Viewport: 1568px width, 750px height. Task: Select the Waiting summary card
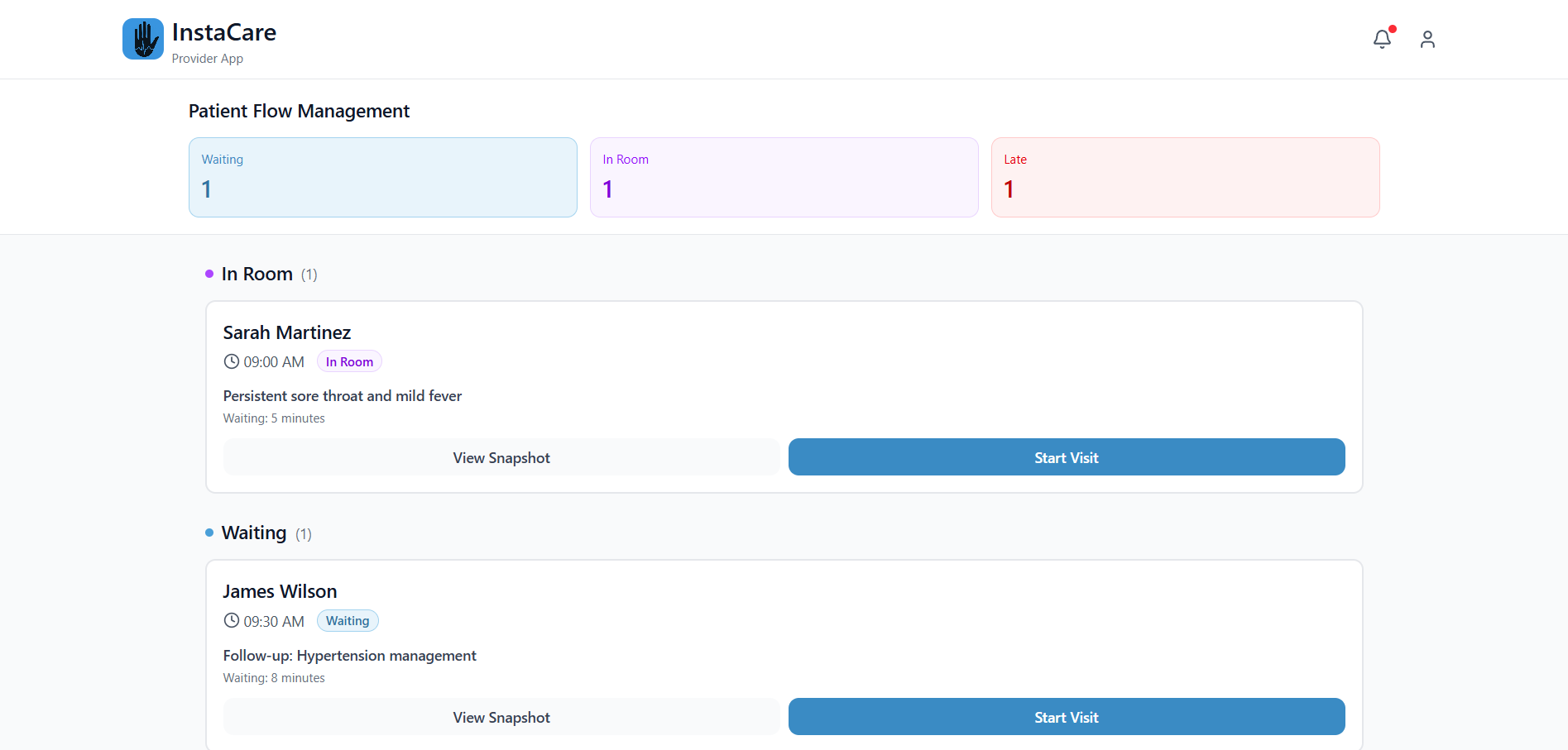[383, 177]
